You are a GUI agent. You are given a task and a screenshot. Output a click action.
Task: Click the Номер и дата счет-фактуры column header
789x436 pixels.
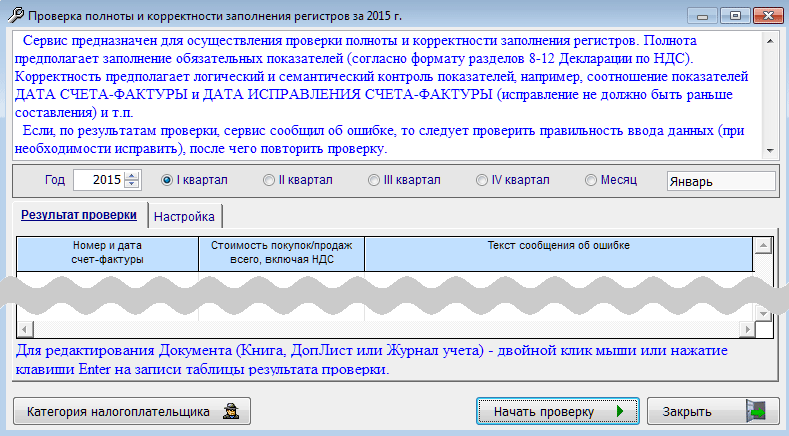107,253
